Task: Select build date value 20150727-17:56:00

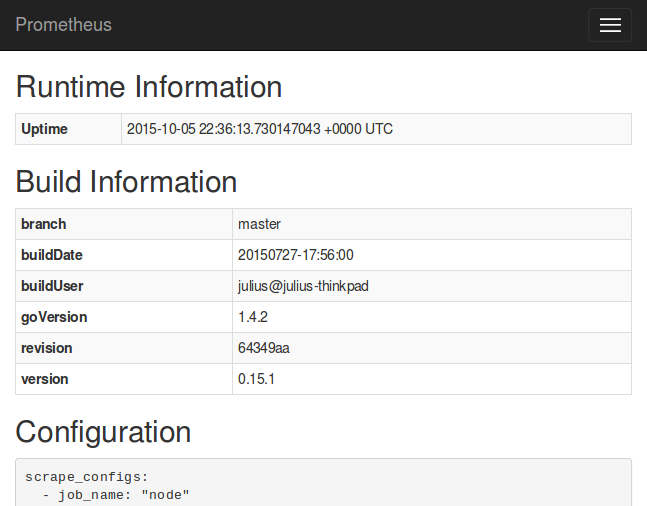Action: (x=295, y=255)
